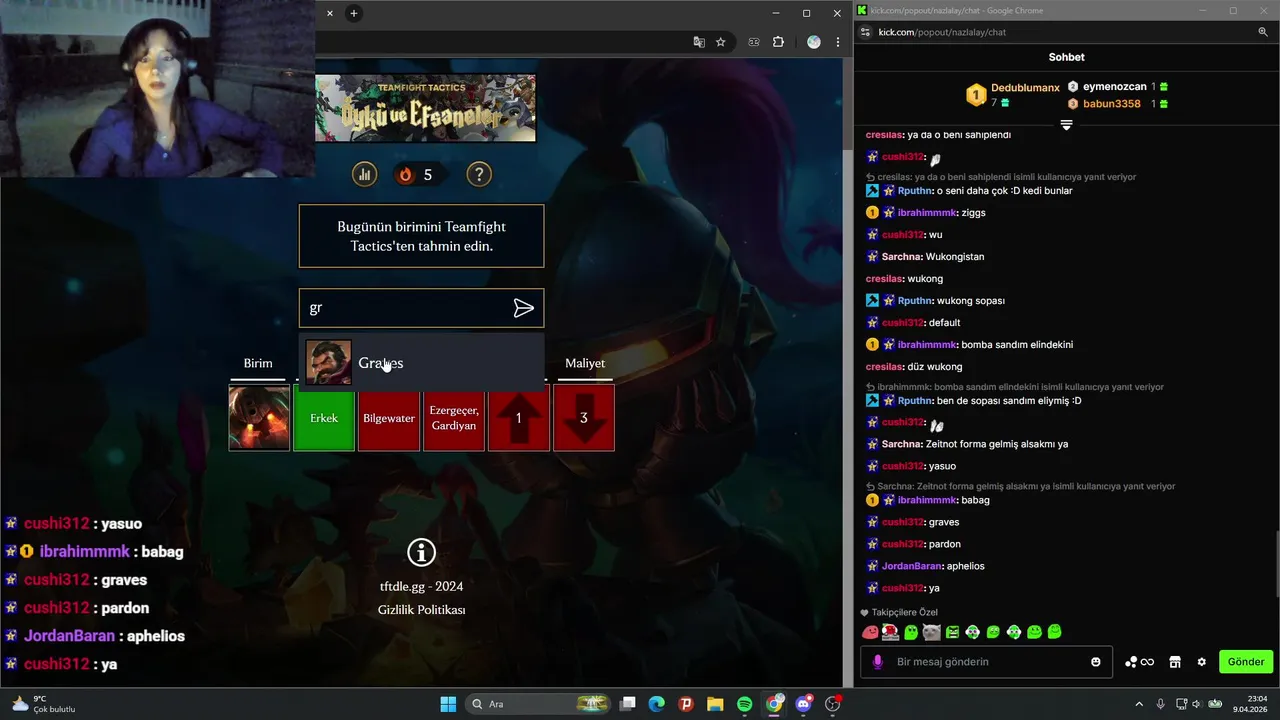Click username Sarchna next to Wukongistan
This screenshot has width=1280, height=720.
pyautogui.click(x=901, y=257)
